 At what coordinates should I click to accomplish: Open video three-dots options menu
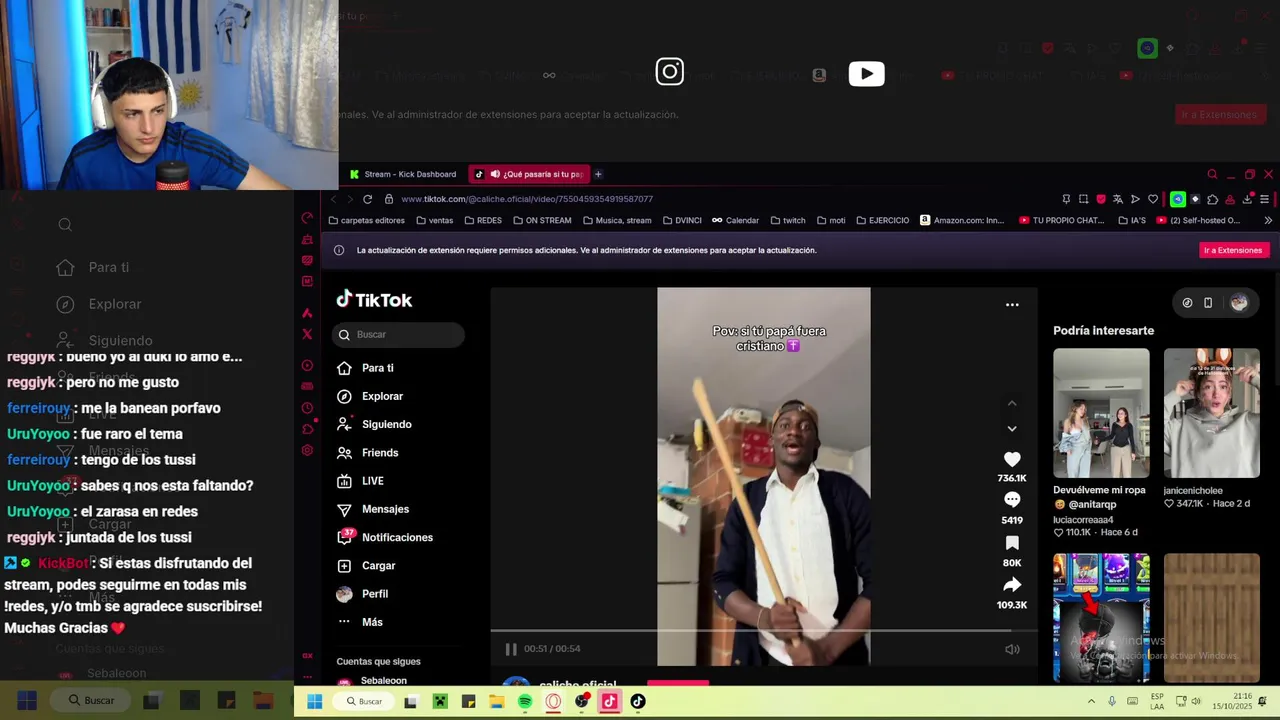tap(1012, 305)
